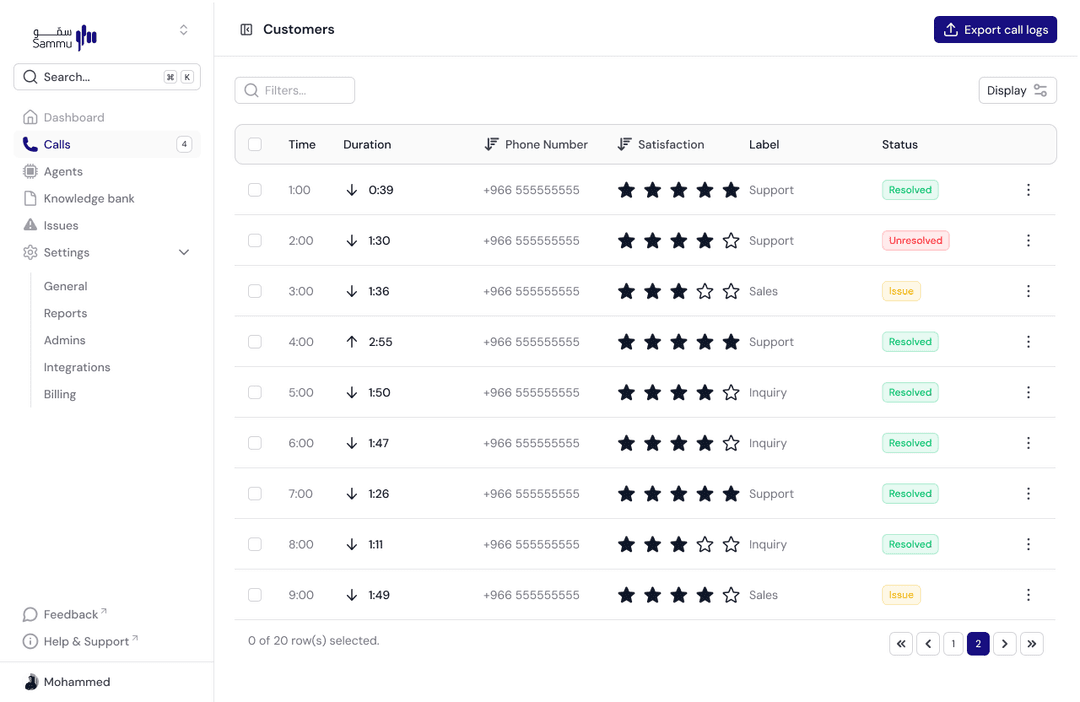Viewport: 1080px width, 702px height.
Task: Open the three-dot menu for the 1:00 call
Action: click(x=1028, y=190)
